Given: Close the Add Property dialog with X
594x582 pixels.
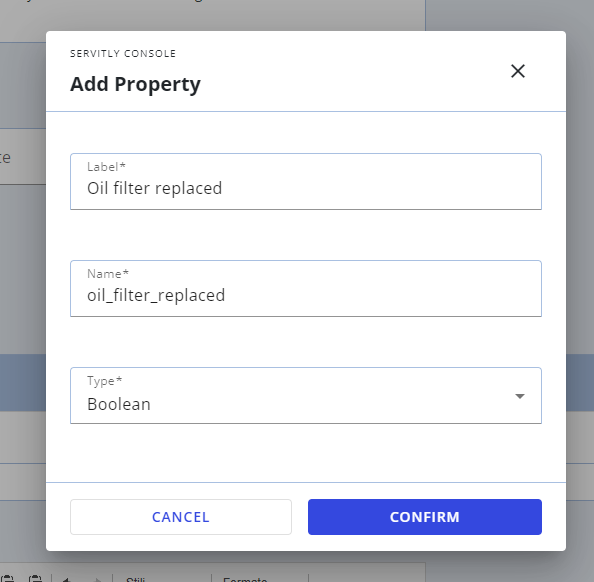Looking at the screenshot, I should point(517,71).
